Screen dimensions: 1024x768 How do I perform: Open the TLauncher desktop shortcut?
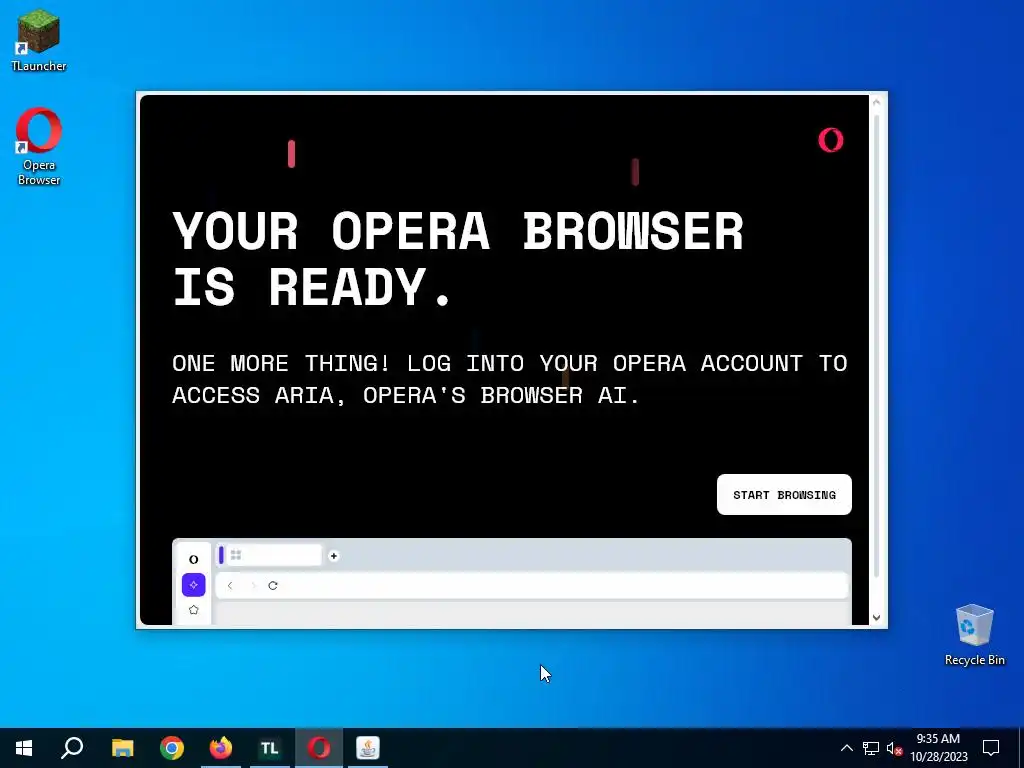(x=39, y=40)
